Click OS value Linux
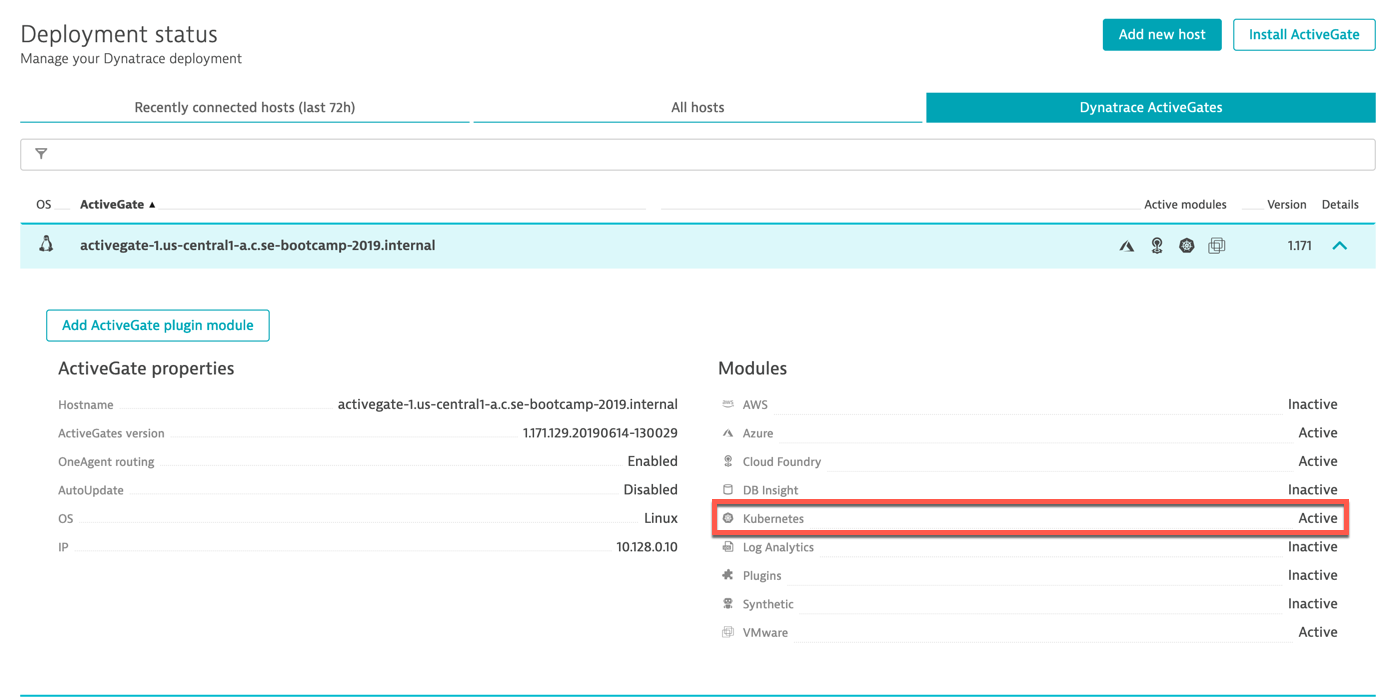The height and width of the screenshot is (699, 1380). tap(661, 518)
